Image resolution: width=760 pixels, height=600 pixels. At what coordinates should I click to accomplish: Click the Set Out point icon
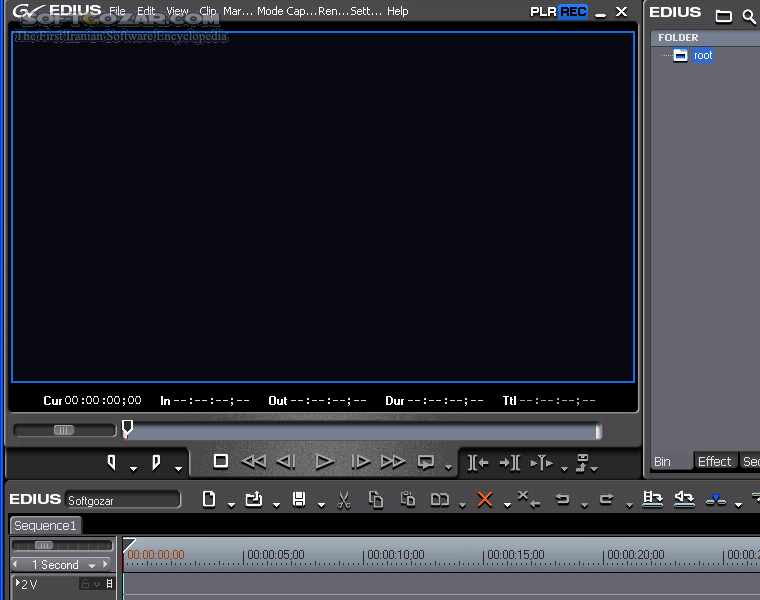(156, 462)
